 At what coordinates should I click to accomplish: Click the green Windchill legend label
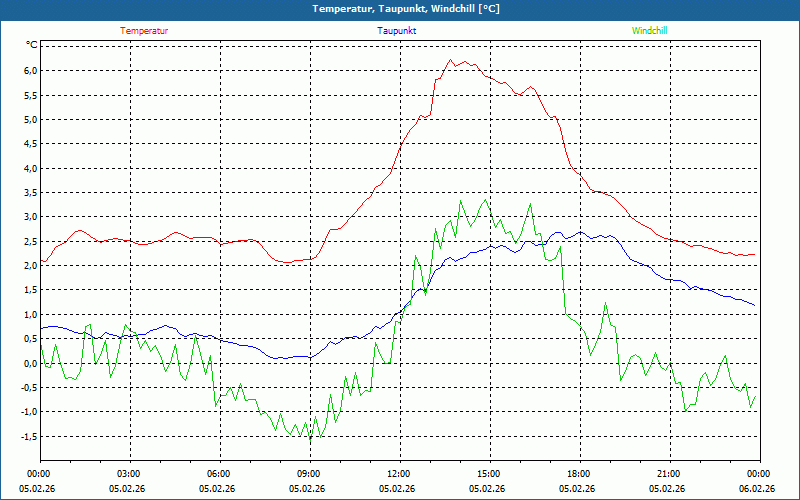click(x=650, y=31)
